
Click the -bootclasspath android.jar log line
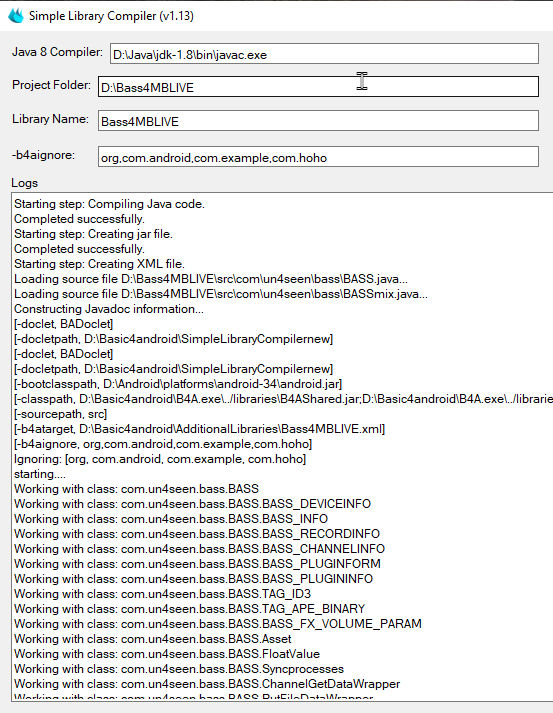[x=178, y=384]
